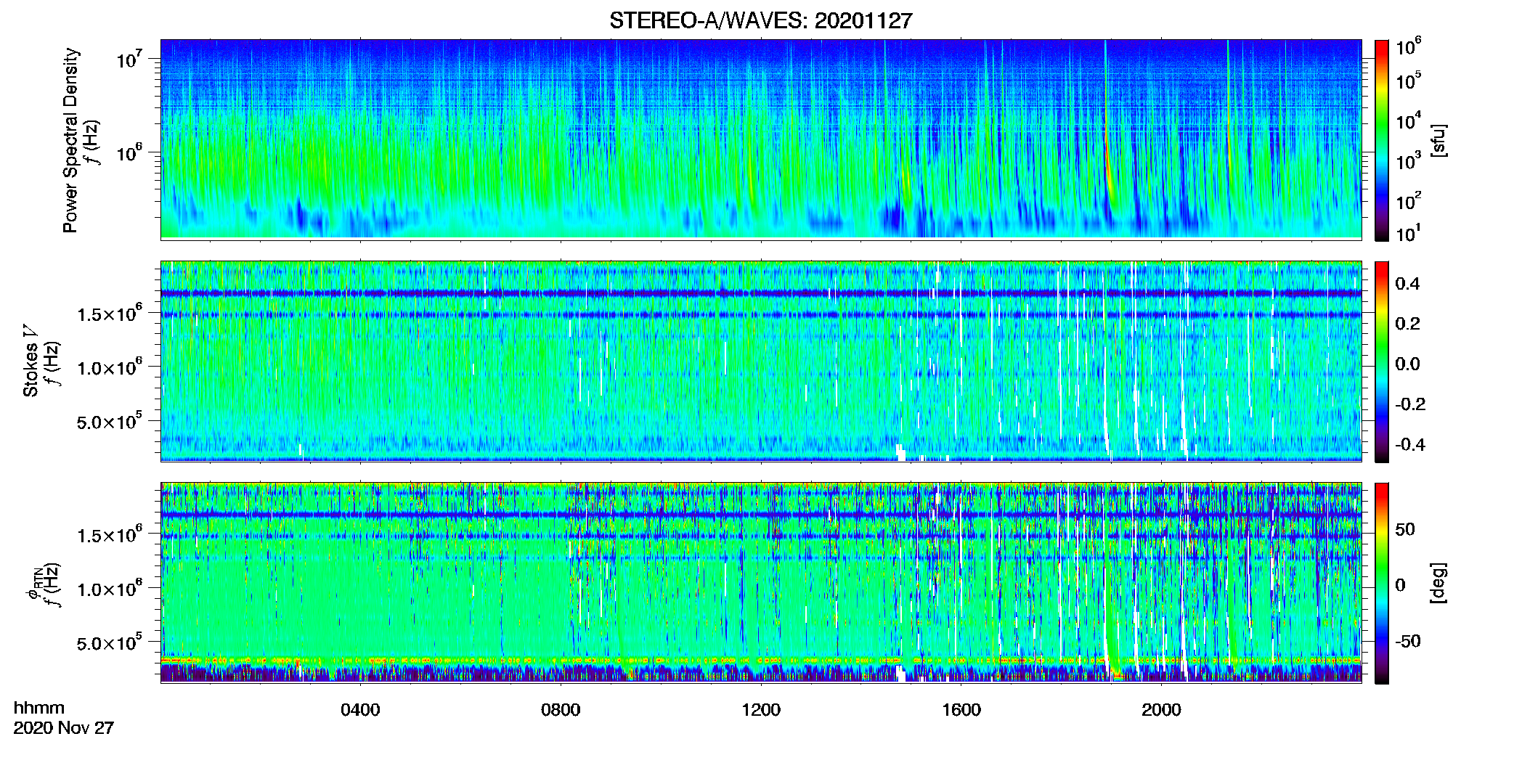Click the 0.4 value on Stokes color bar
This screenshot has width=1522, height=784.
click(x=1407, y=284)
